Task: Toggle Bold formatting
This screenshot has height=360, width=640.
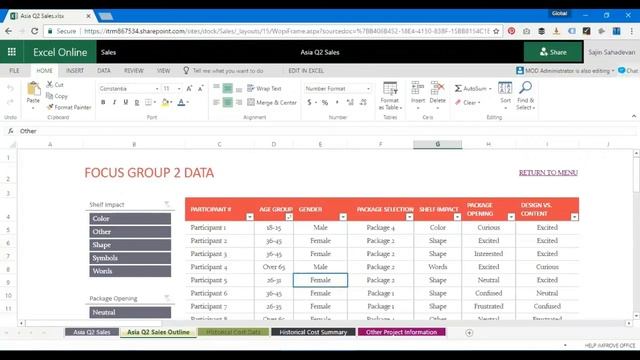Action: 103,102
